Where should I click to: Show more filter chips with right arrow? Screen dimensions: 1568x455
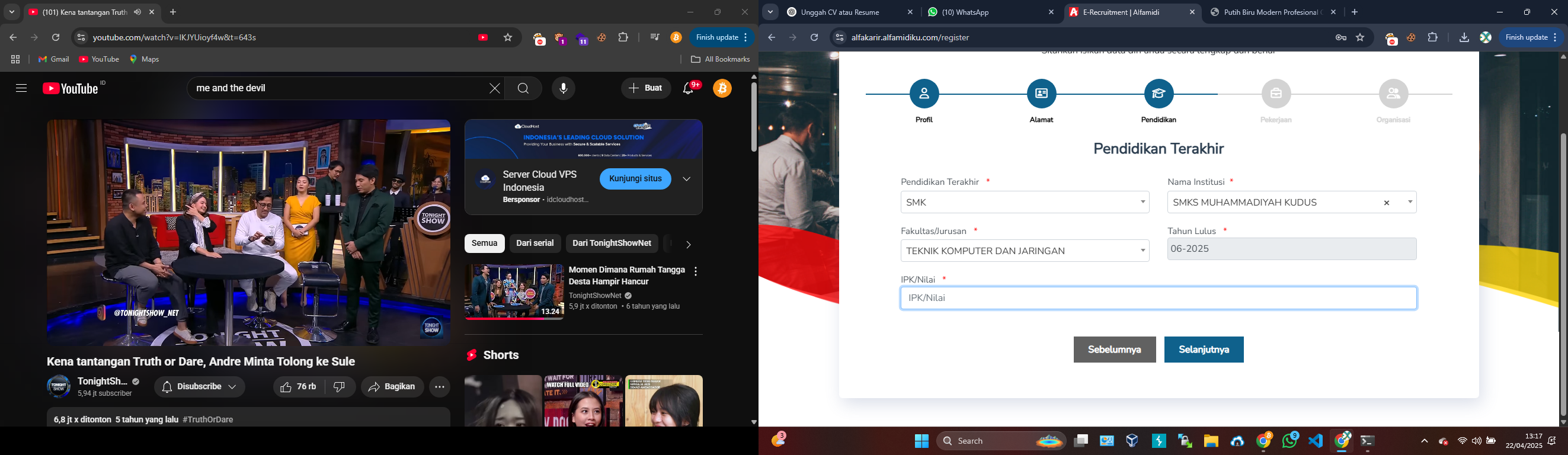coord(689,245)
